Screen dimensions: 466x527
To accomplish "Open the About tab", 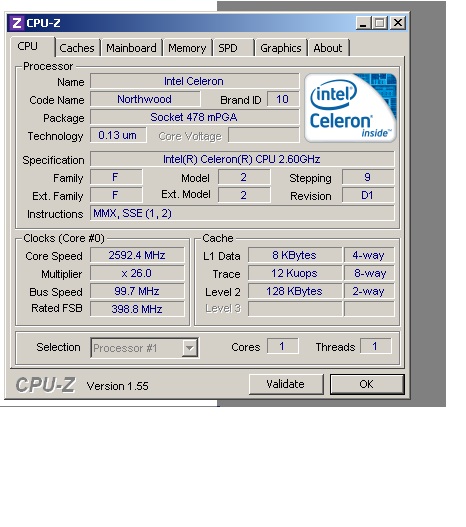I will tap(328, 48).
